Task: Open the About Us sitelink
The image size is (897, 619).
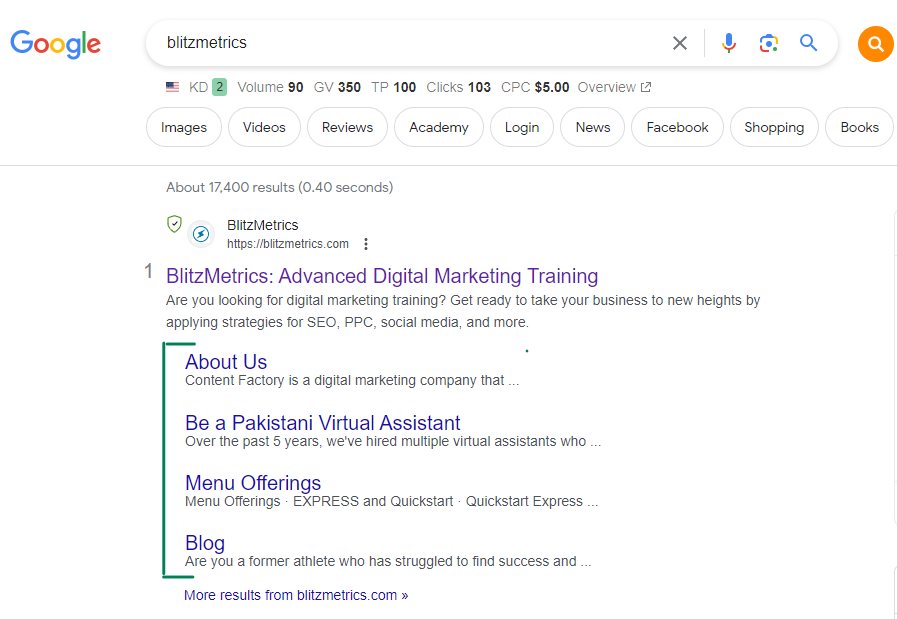Action: (226, 362)
